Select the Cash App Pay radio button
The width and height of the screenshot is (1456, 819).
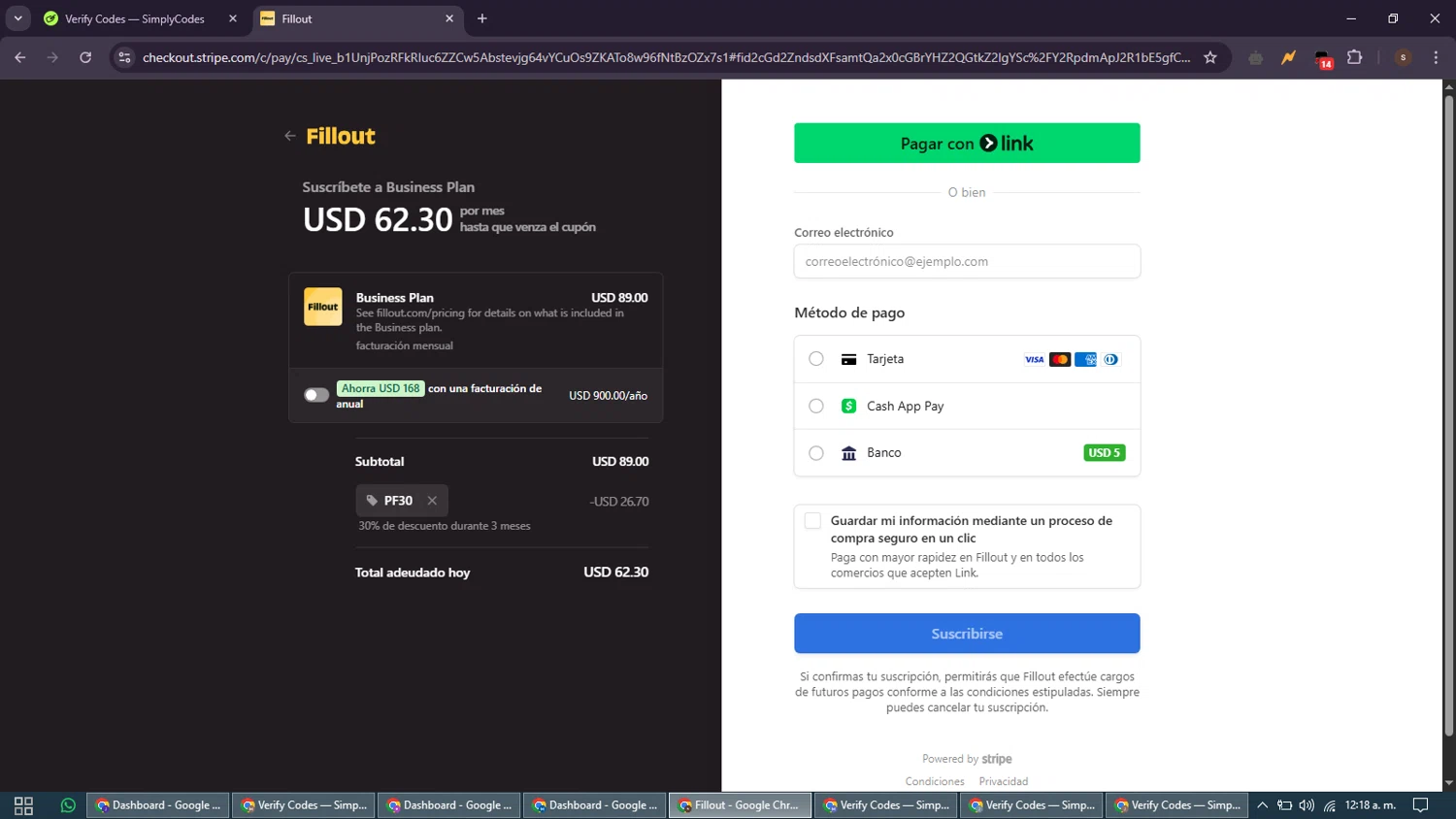point(816,406)
